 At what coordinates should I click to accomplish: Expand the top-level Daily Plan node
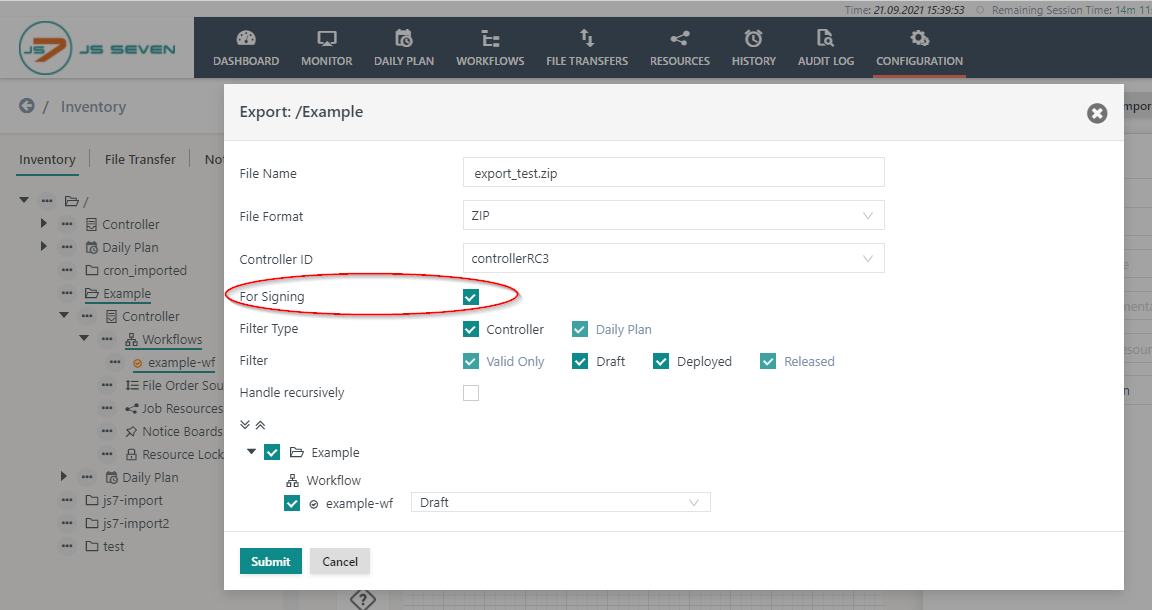43,246
